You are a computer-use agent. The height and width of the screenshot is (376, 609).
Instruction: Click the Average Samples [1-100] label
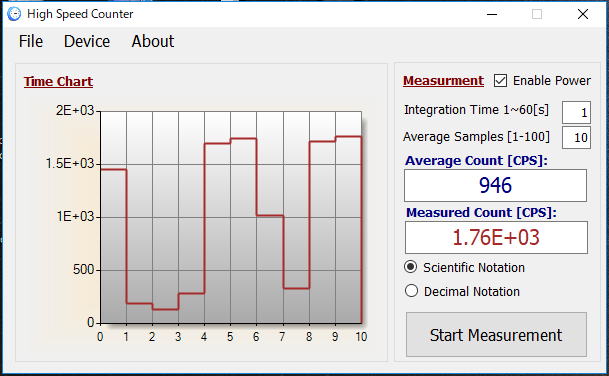click(476, 137)
